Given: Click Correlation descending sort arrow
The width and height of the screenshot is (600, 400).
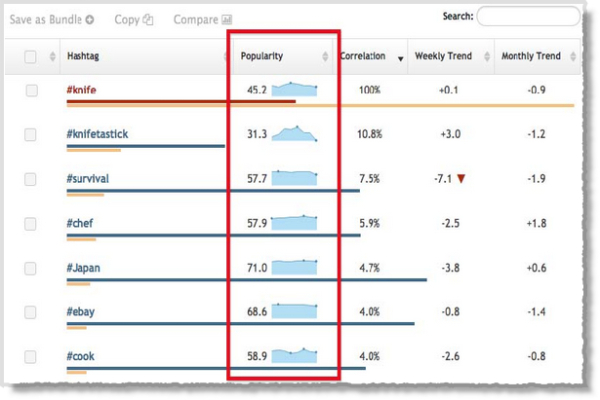Looking at the screenshot, I should [401, 59].
